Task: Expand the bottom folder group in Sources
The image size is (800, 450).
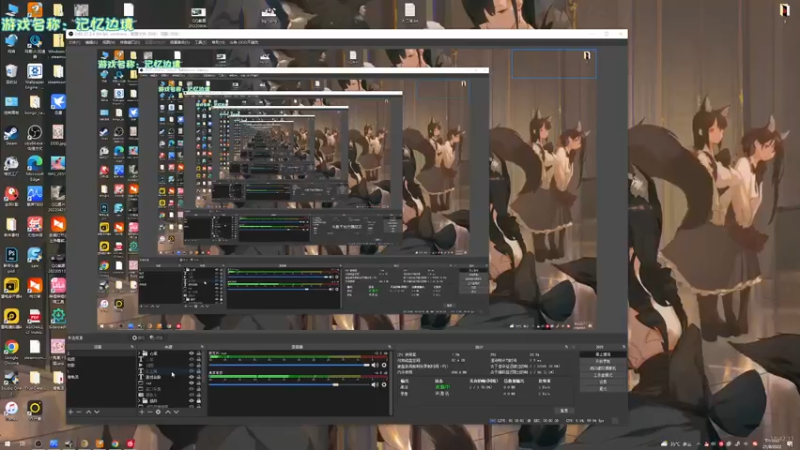Action: pos(139,401)
